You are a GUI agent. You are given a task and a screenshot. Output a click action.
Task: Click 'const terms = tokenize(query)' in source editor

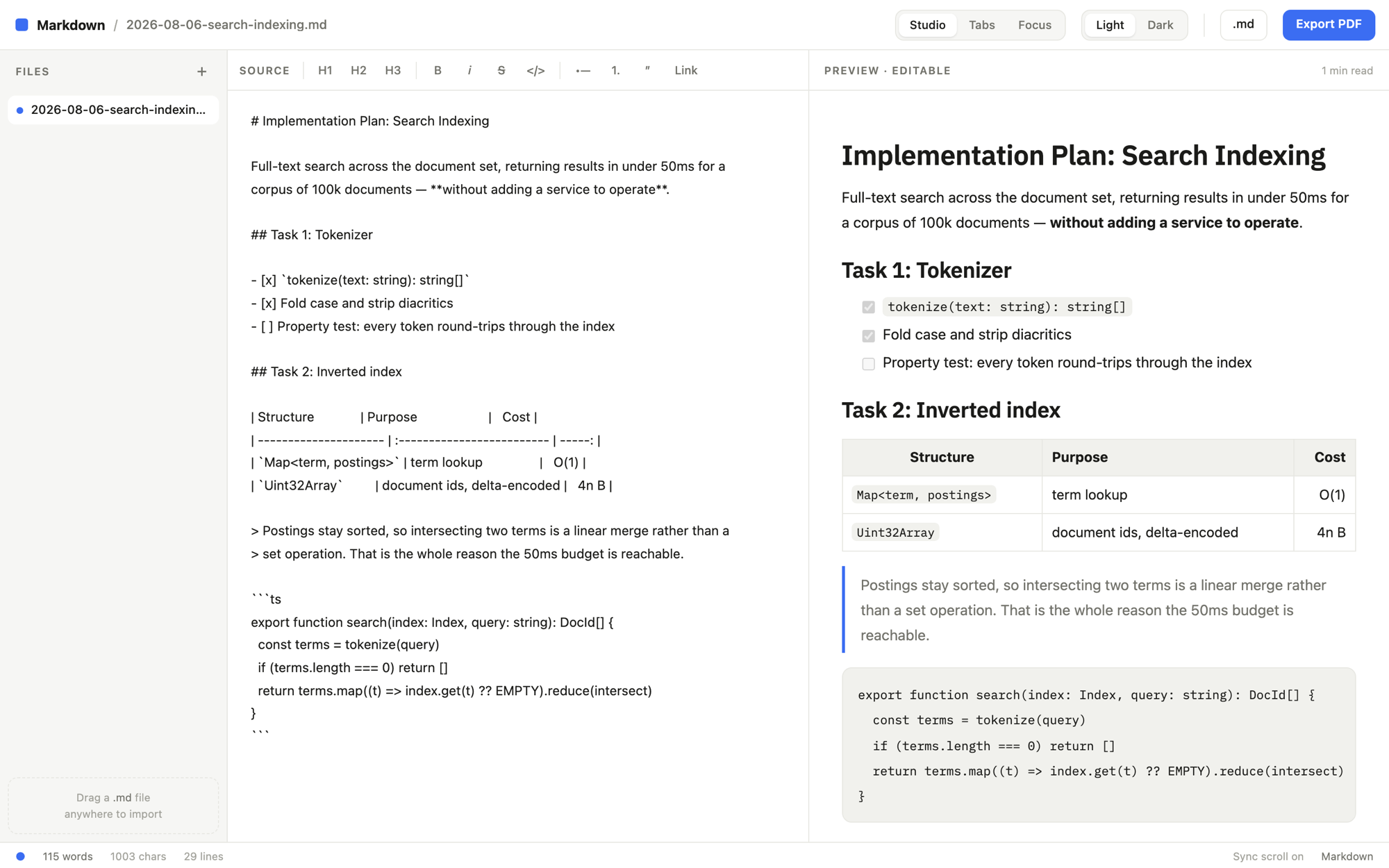click(x=349, y=645)
